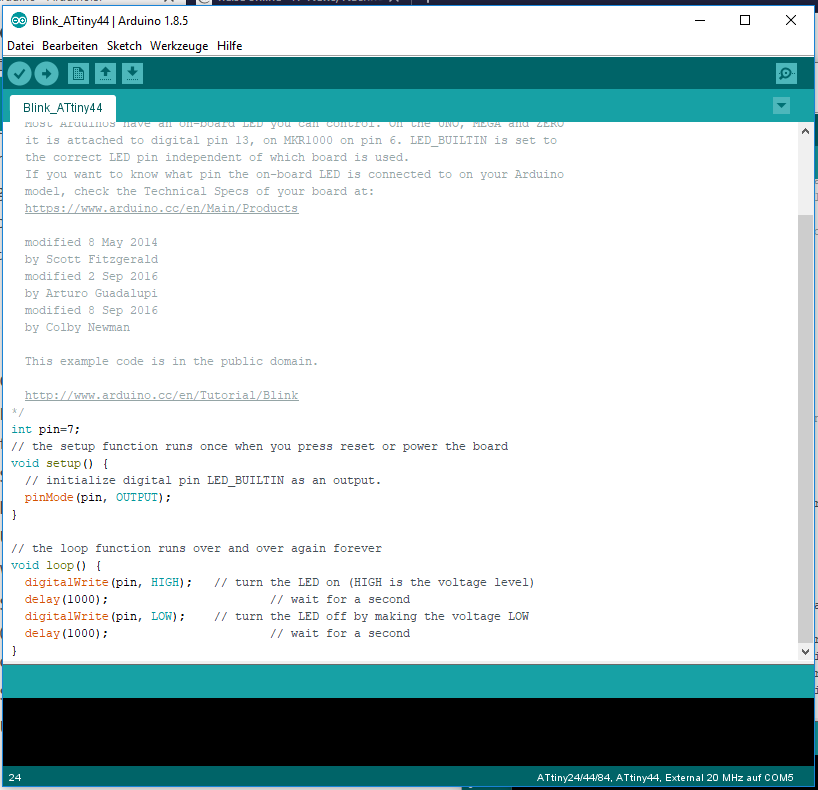Open the Bearbeiten menu

coord(70,46)
